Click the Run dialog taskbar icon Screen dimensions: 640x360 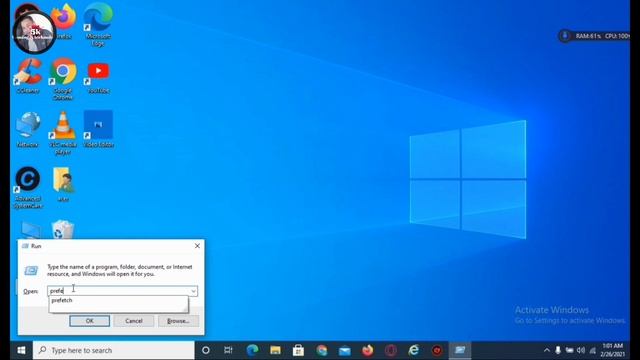coord(460,350)
